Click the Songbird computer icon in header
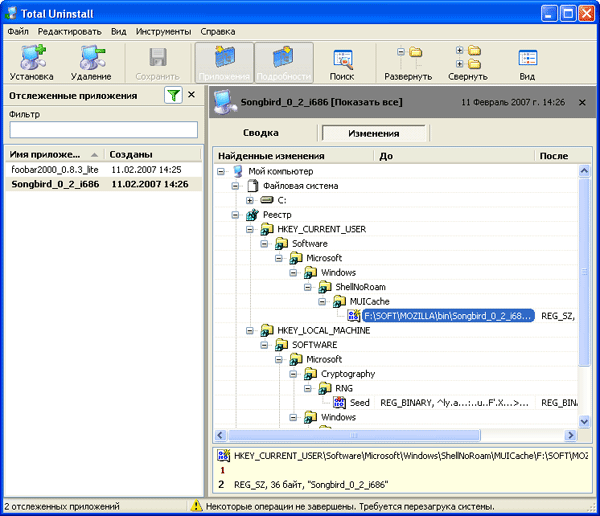The height and width of the screenshot is (516, 600). coord(225,102)
